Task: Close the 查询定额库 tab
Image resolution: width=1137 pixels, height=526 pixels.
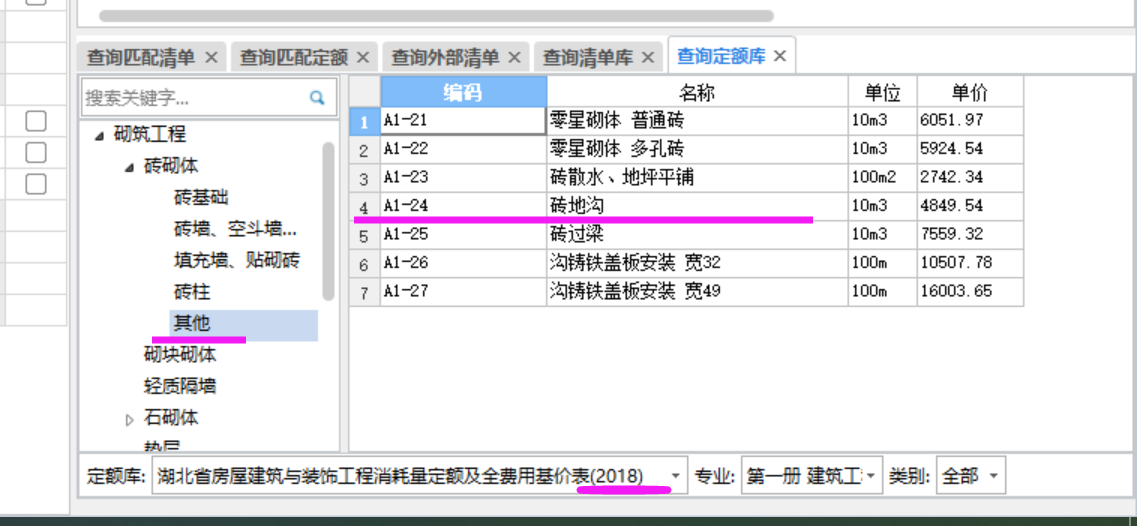Action: (x=780, y=56)
